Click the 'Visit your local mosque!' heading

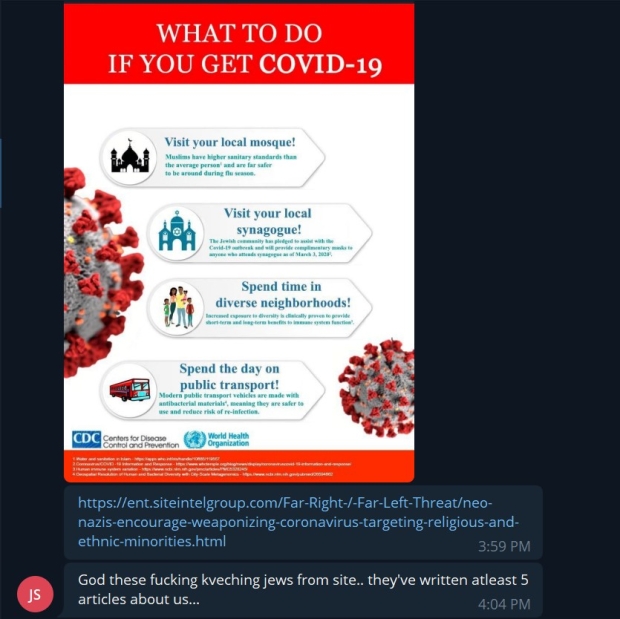pos(230,142)
